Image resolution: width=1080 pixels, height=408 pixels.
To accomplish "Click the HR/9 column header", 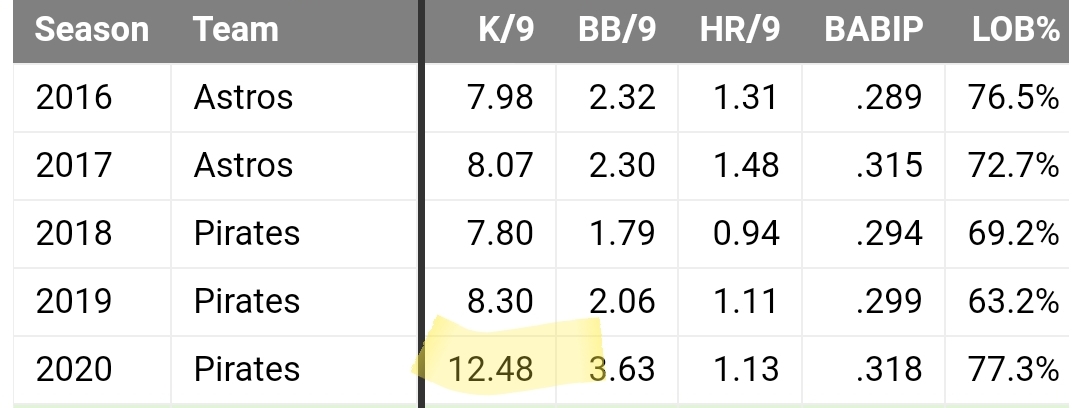I will tap(739, 30).
